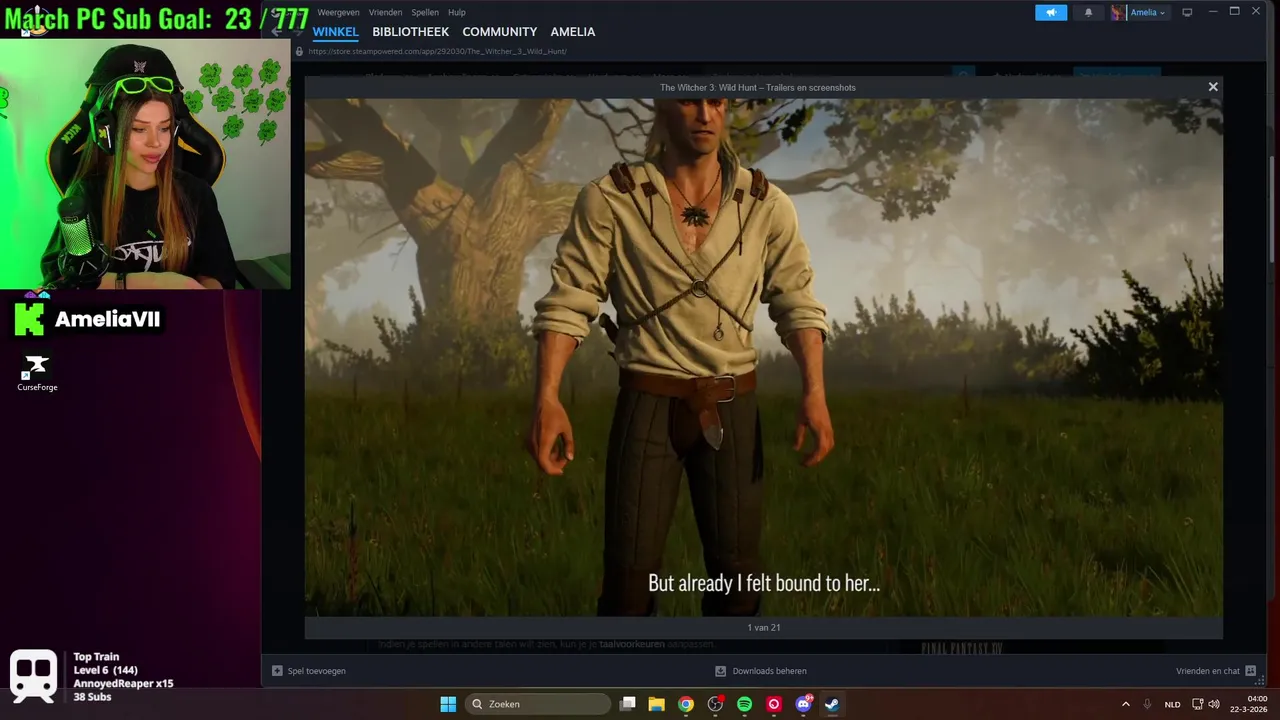Open network settings tray icon

point(1198,704)
